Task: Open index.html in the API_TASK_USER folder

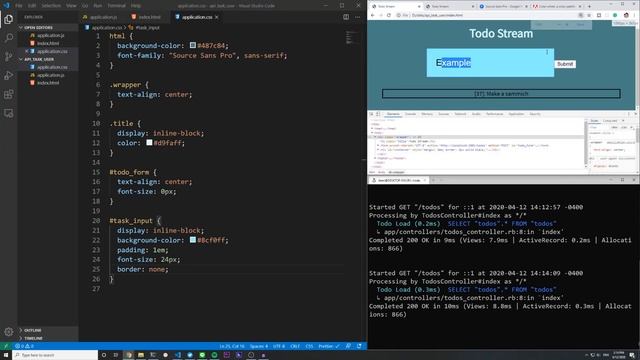Action: point(48,83)
